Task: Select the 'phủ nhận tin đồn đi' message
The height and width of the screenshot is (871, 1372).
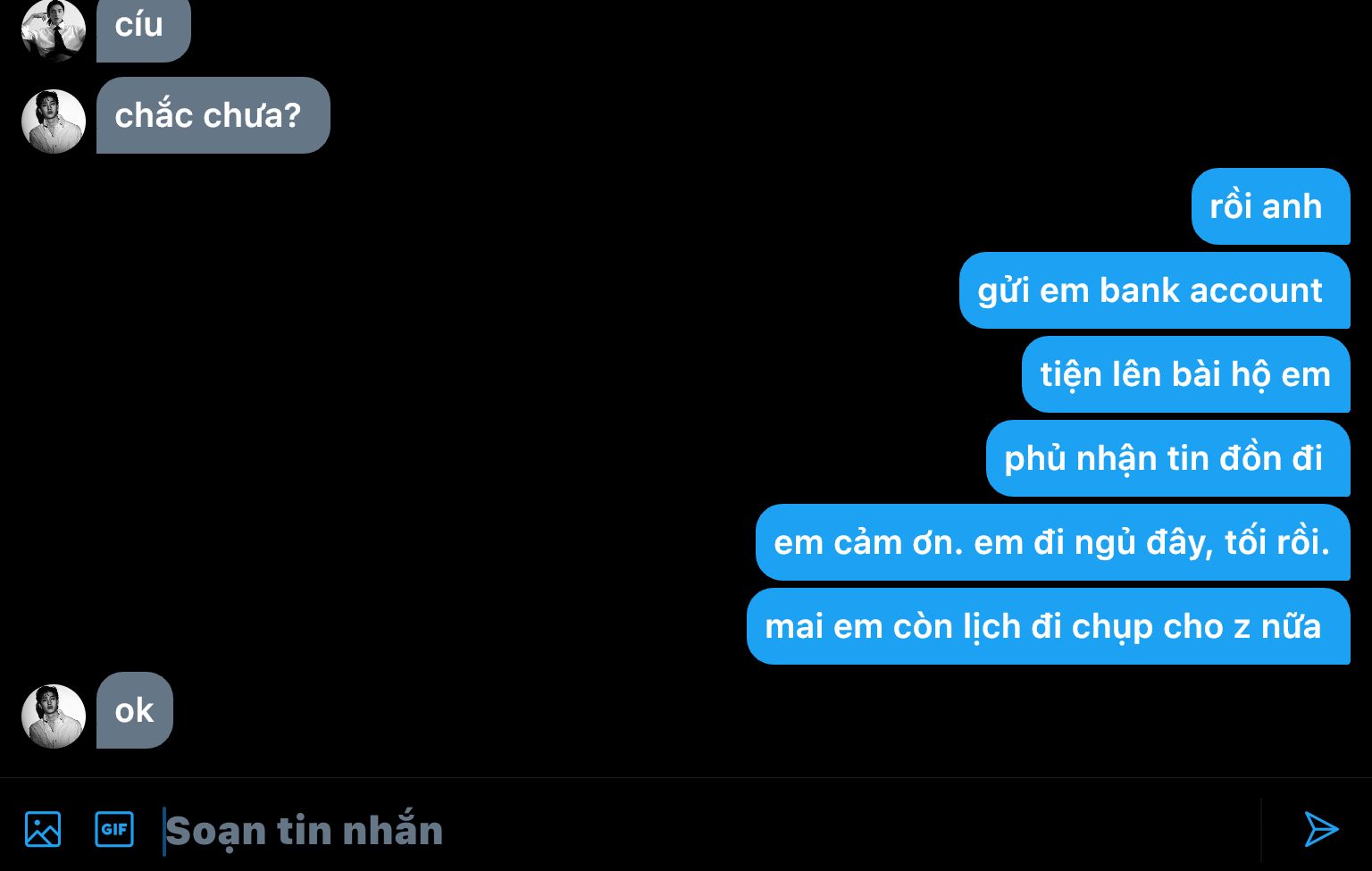Action: 1168,458
